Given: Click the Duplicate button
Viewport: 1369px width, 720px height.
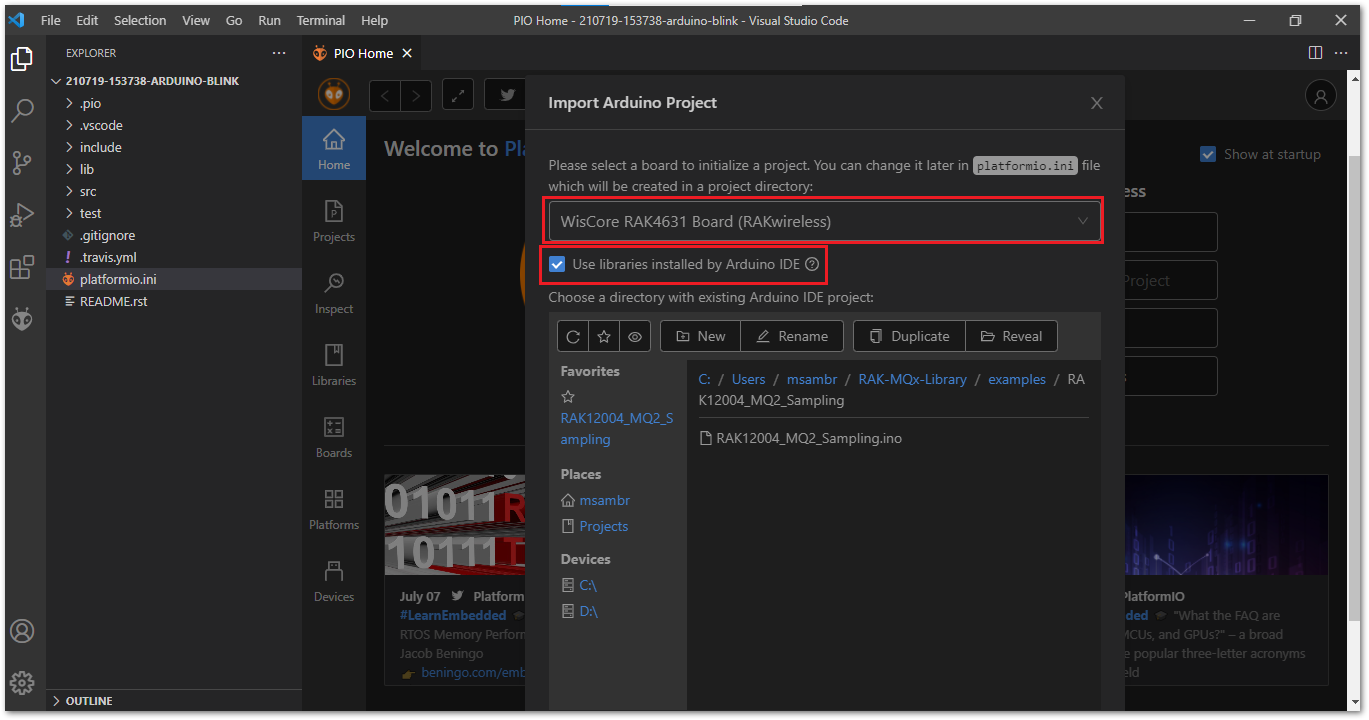Looking at the screenshot, I should click(909, 336).
